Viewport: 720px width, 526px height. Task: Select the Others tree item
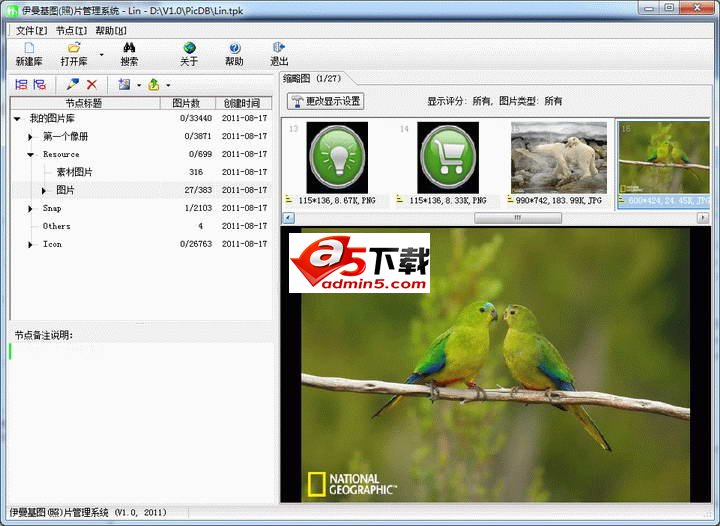click(56, 226)
